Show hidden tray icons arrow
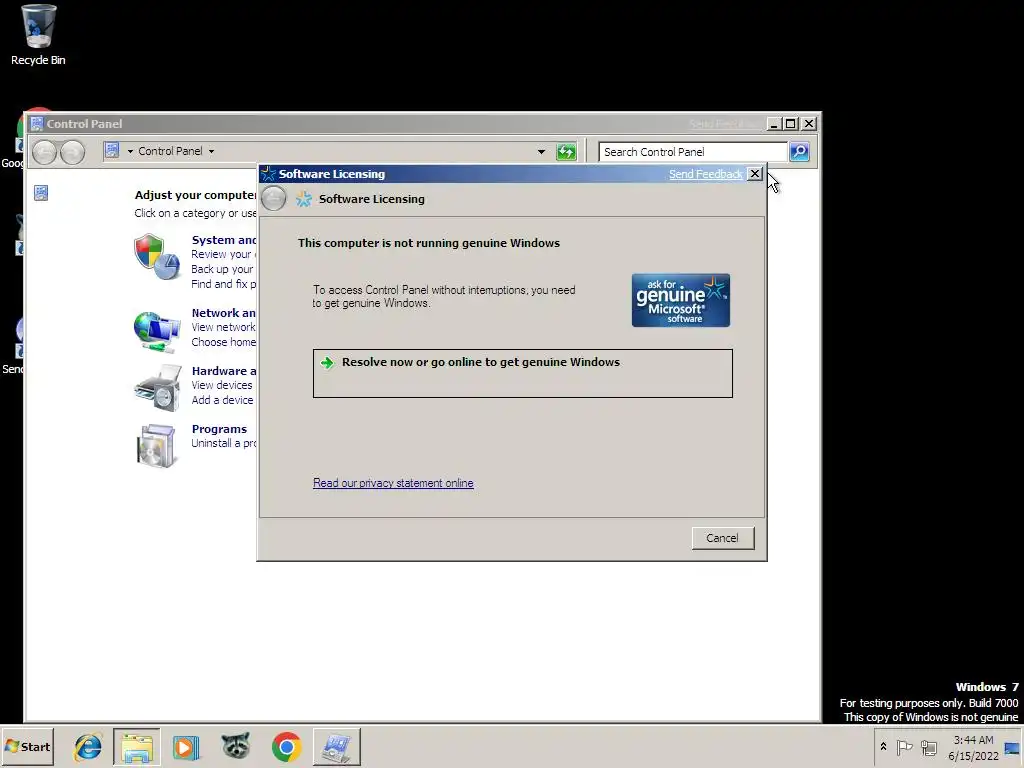Viewport: 1024px width, 768px height. tap(884, 746)
